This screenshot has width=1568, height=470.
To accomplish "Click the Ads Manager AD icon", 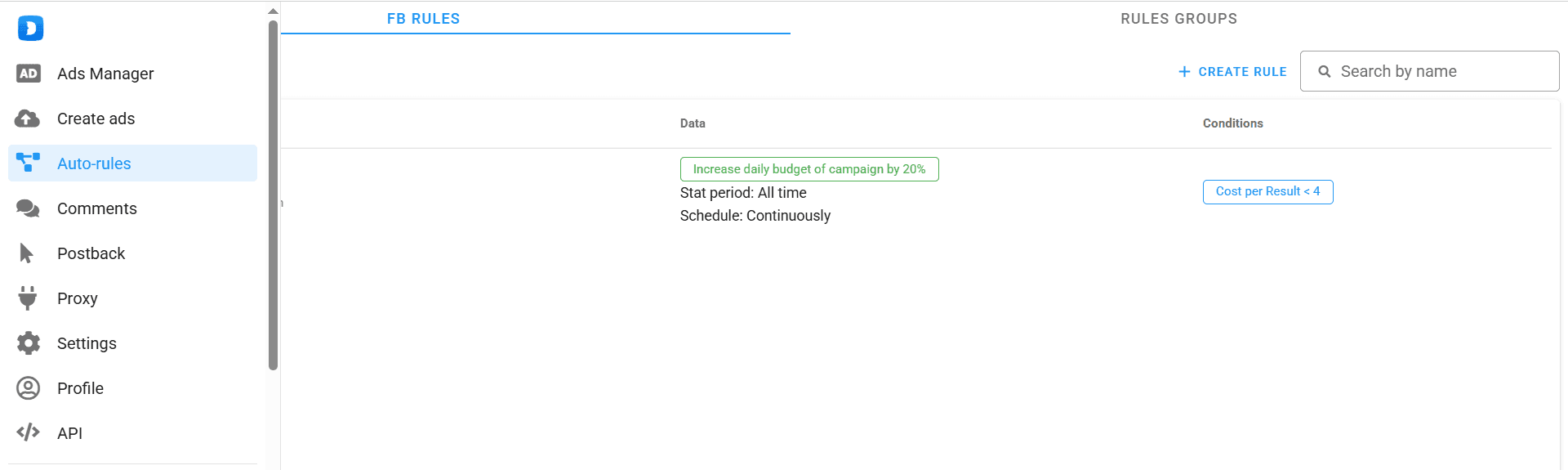I will pyautogui.click(x=29, y=74).
